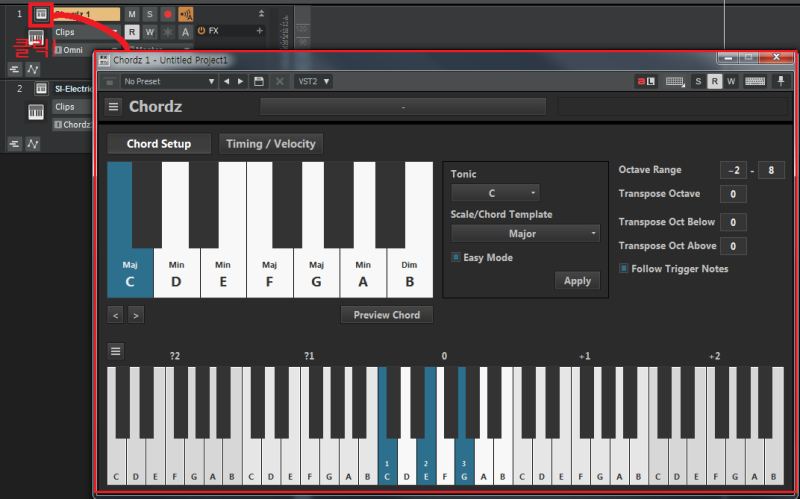Toggle the Follow Trigger Notes checkbox
The height and width of the screenshot is (499, 800).
click(x=623, y=268)
